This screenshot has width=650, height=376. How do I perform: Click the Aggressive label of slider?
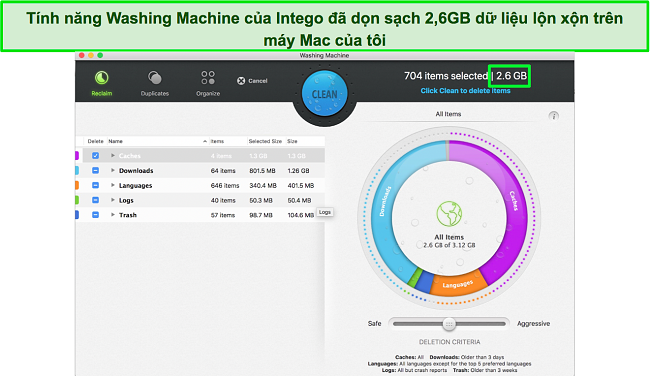(534, 323)
